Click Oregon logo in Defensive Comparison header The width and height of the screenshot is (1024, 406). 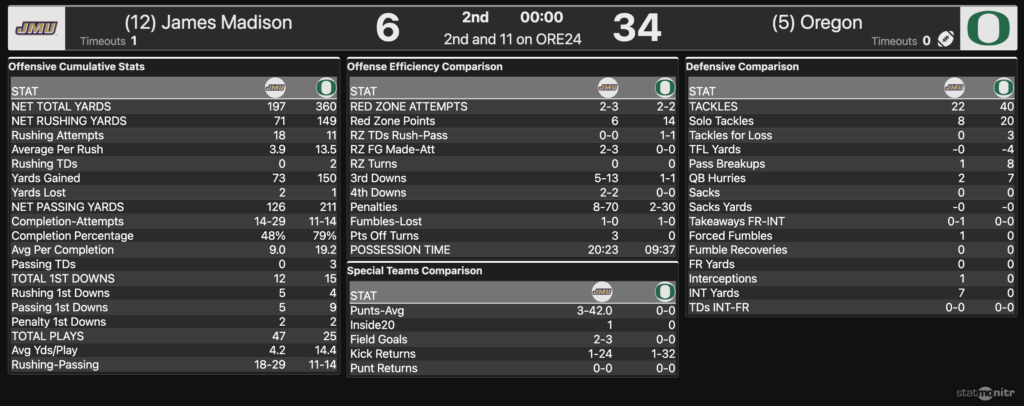coord(1003,88)
